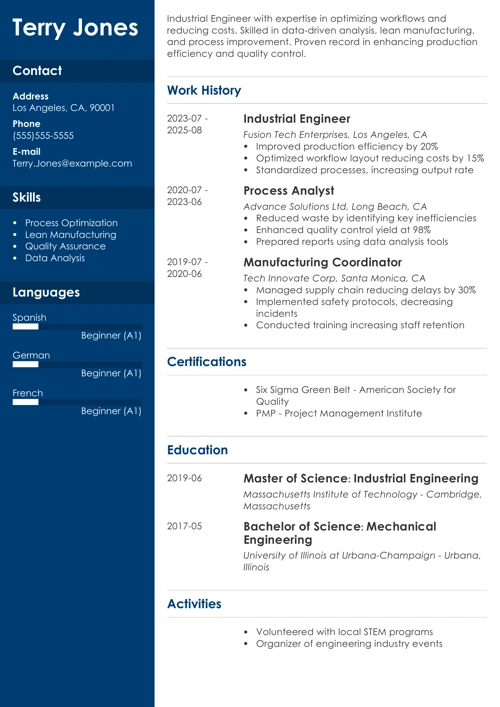Click the German language label
The height and width of the screenshot is (707, 500).
click(x=31, y=355)
